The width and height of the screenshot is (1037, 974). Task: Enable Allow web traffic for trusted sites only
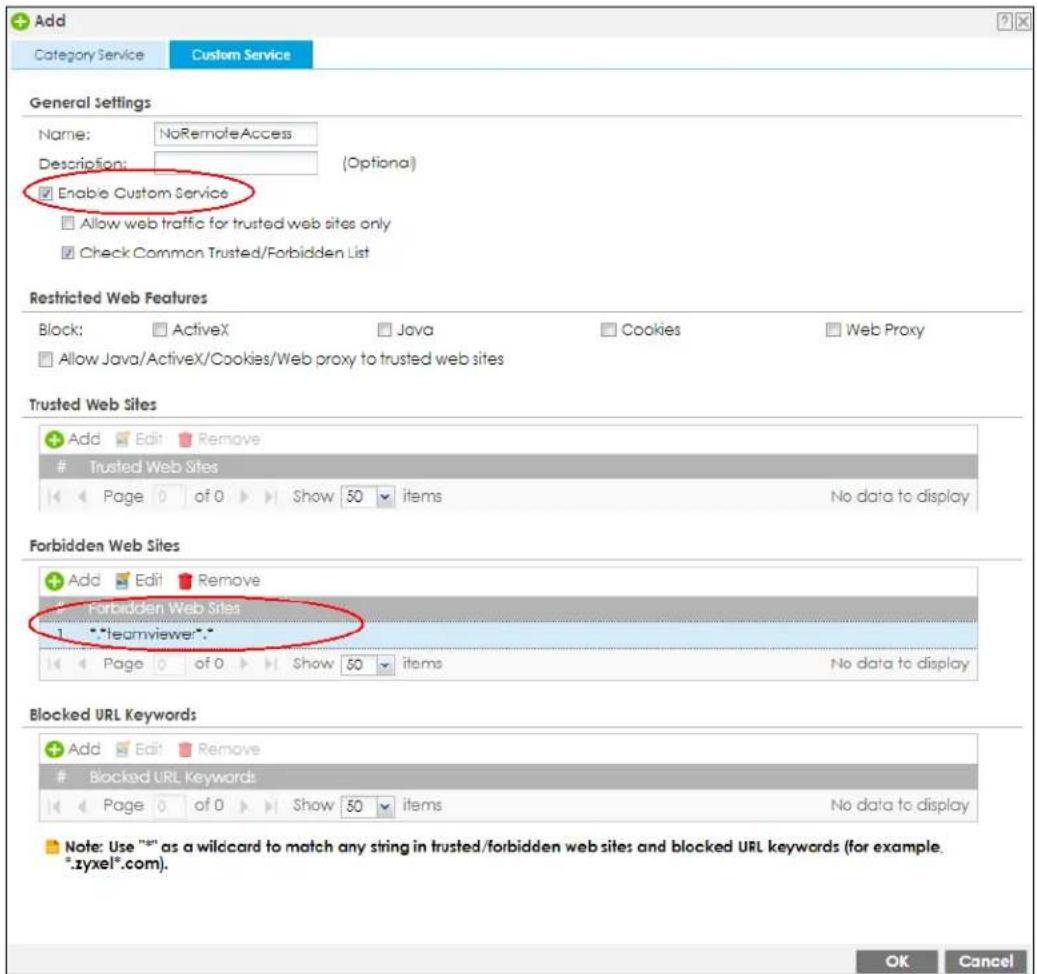coord(67,223)
